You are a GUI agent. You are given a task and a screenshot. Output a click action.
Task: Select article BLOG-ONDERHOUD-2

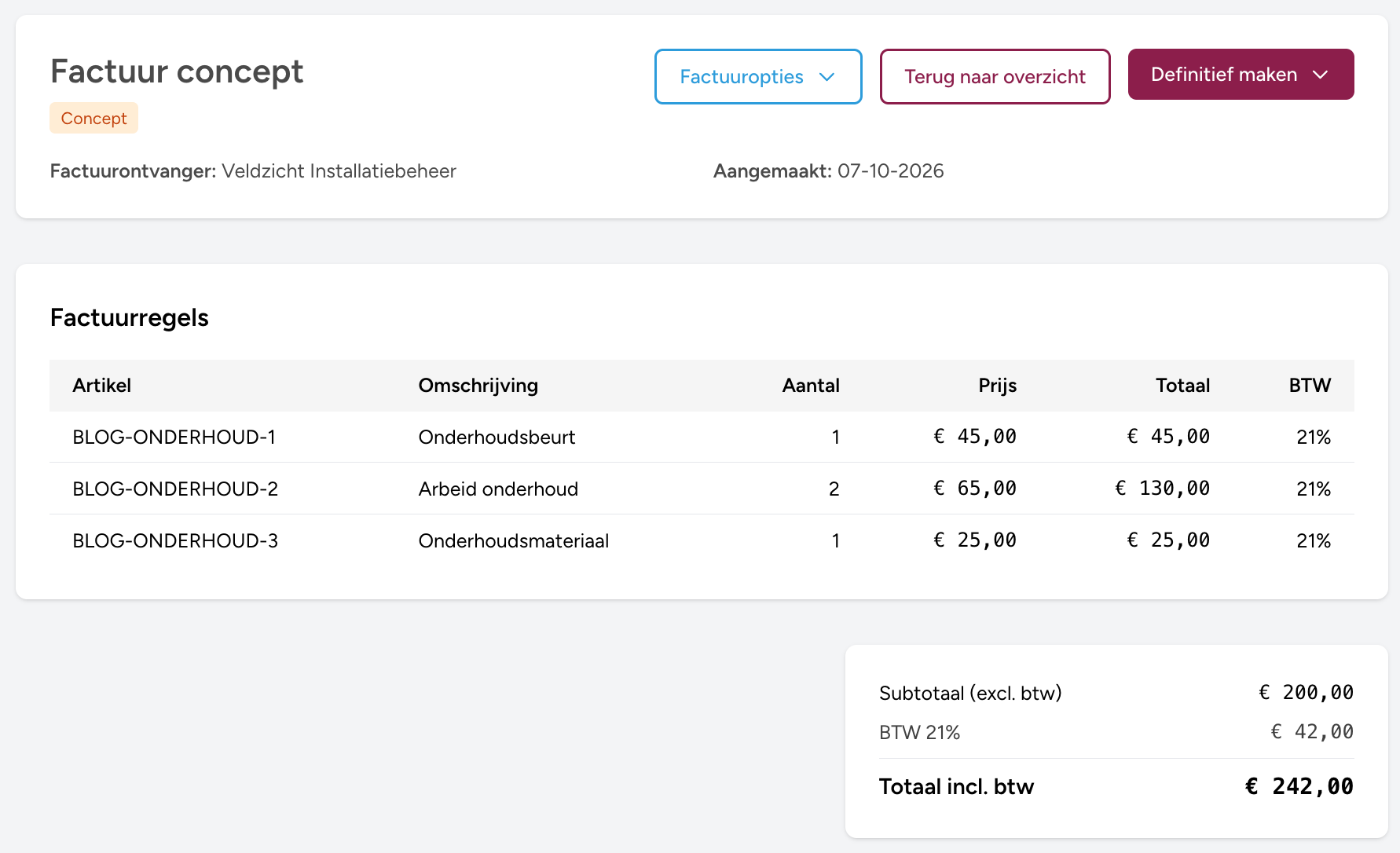175,489
